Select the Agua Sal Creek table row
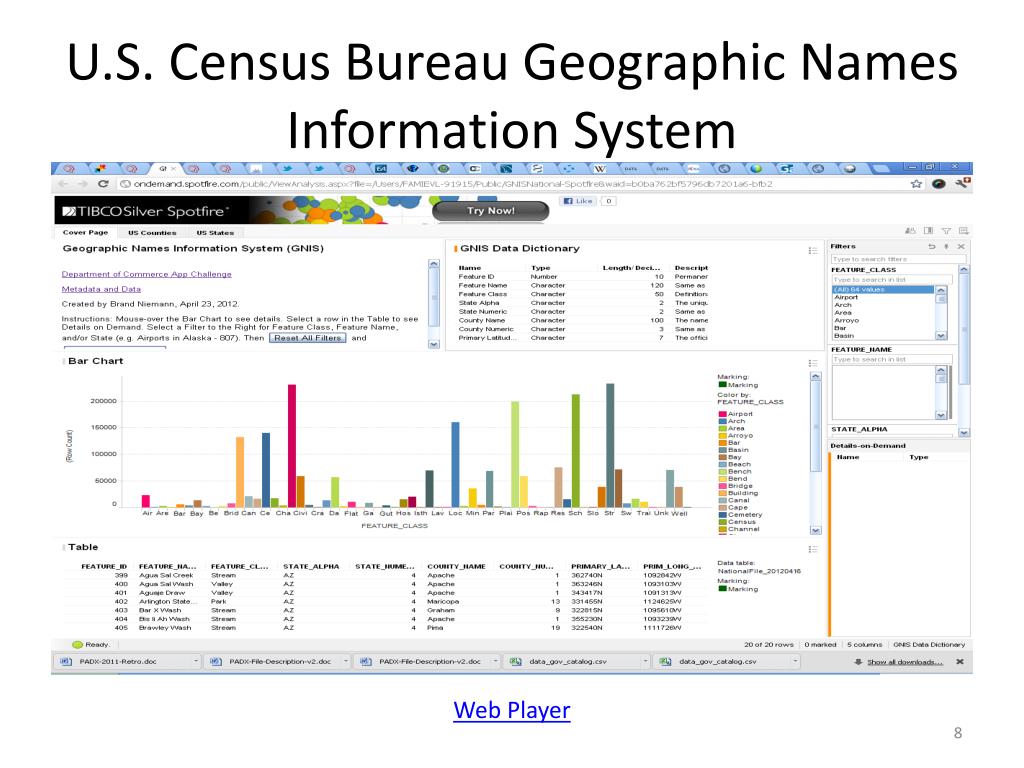This screenshot has height=768, width=1024. point(385,575)
